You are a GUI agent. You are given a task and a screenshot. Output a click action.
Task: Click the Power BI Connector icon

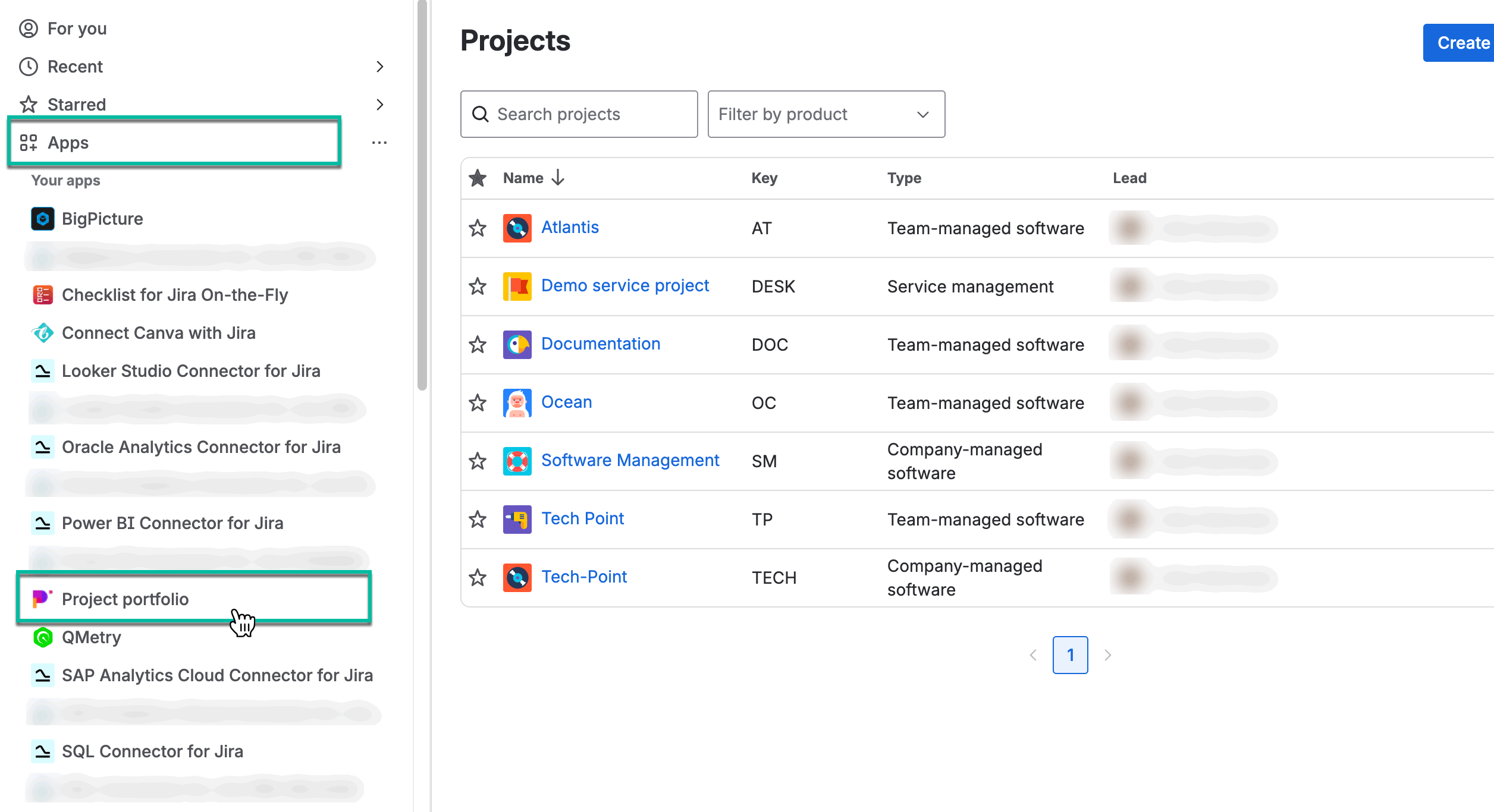42,523
